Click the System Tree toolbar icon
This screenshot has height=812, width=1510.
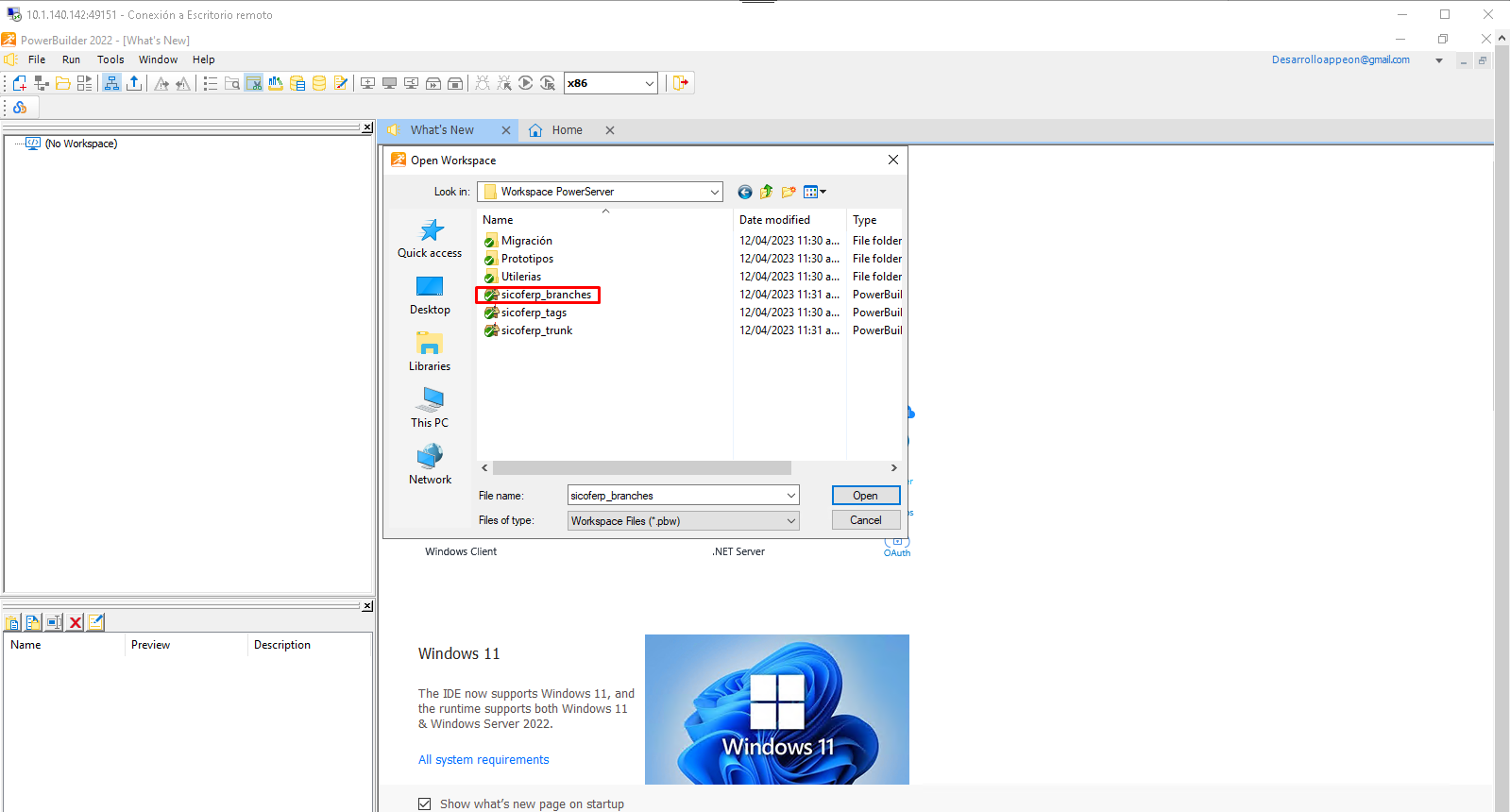click(x=111, y=83)
